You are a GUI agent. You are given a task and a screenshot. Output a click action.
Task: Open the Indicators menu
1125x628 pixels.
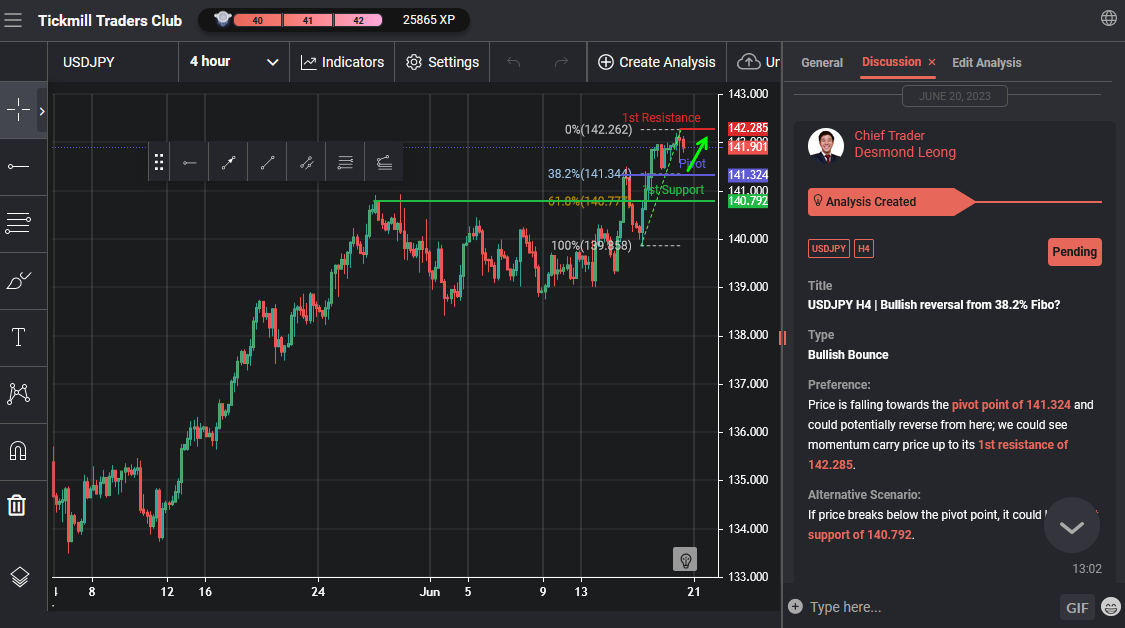pyautogui.click(x=342, y=62)
